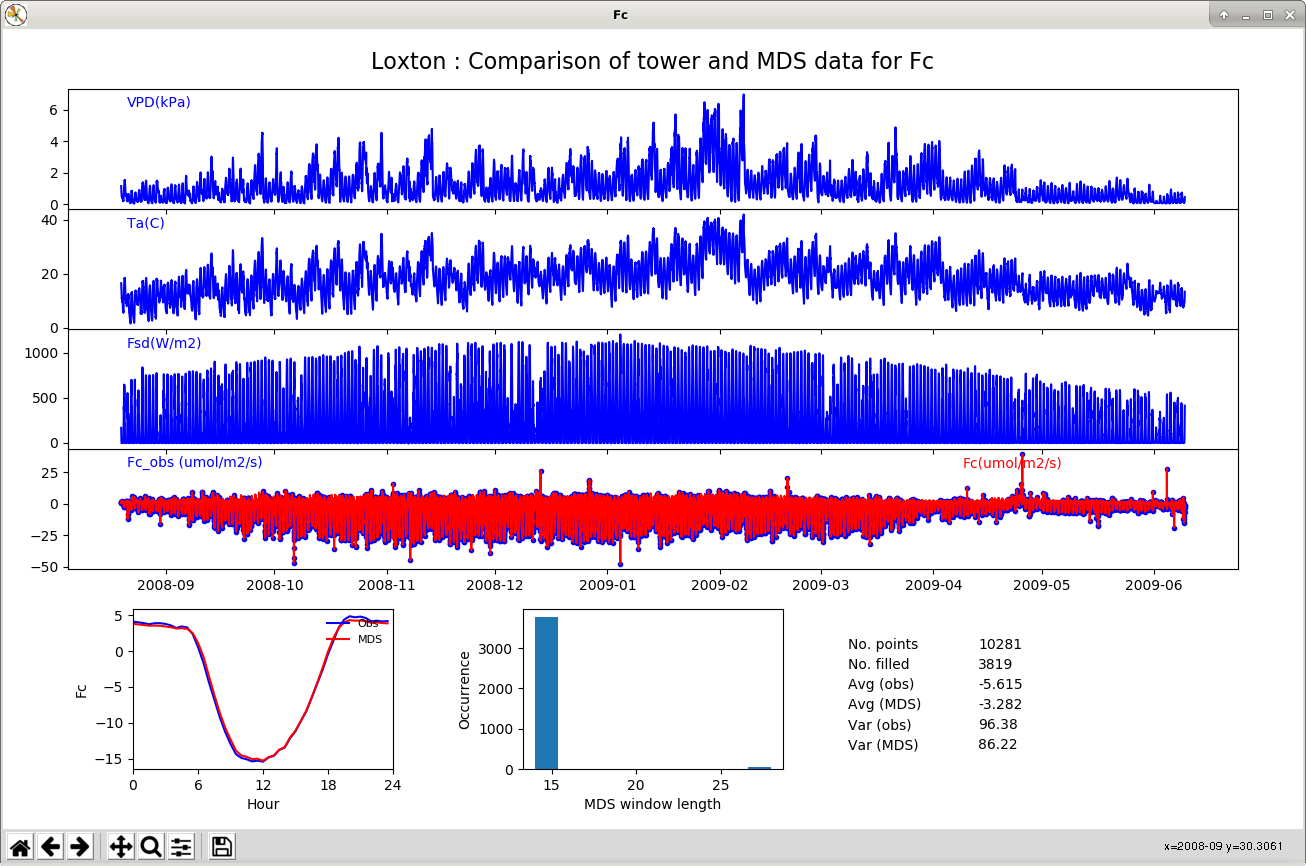Go back to the previous view

(50, 847)
